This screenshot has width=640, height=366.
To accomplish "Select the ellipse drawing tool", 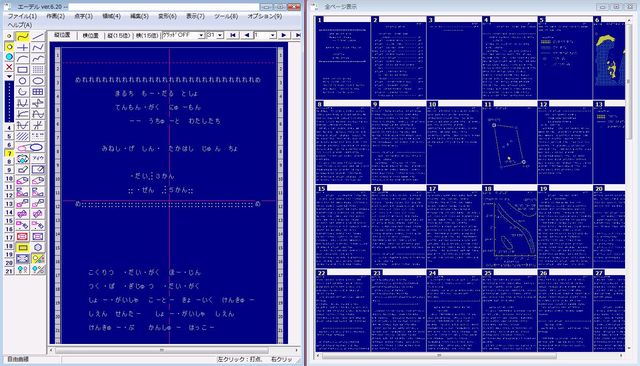I will [38, 81].
